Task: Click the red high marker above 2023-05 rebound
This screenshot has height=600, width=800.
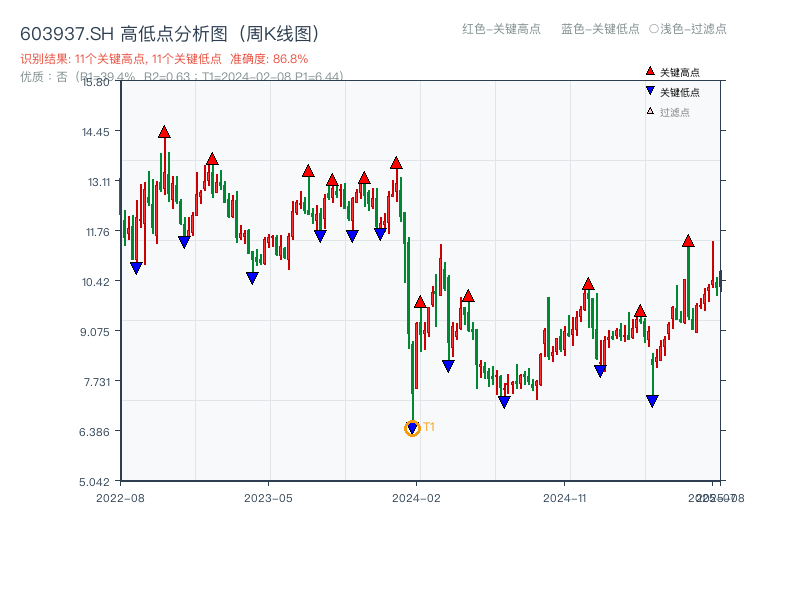Action: point(308,171)
